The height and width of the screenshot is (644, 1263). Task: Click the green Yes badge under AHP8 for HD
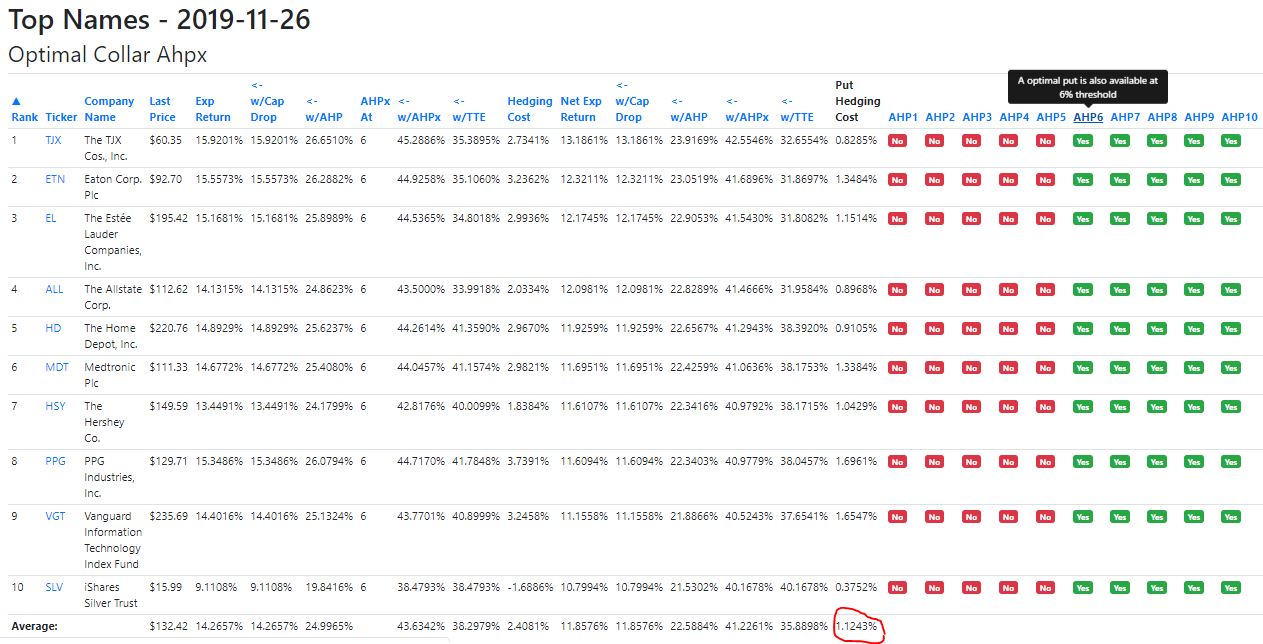pyautogui.click(x=1157, y=329)
